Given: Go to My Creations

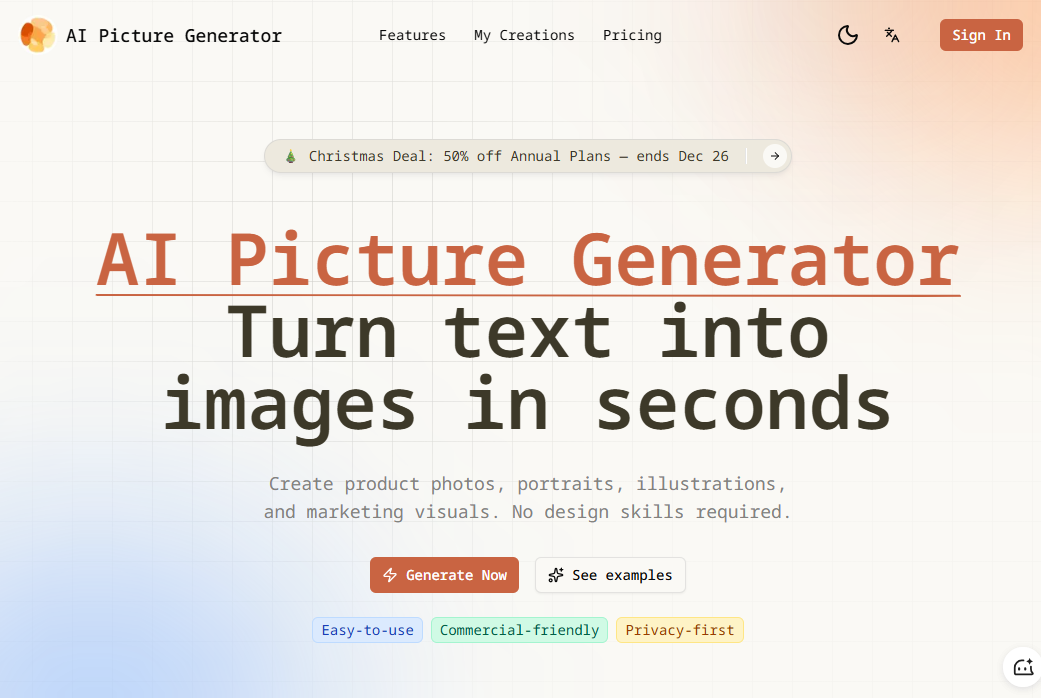Looking at the screenshot, I should 524,35.
